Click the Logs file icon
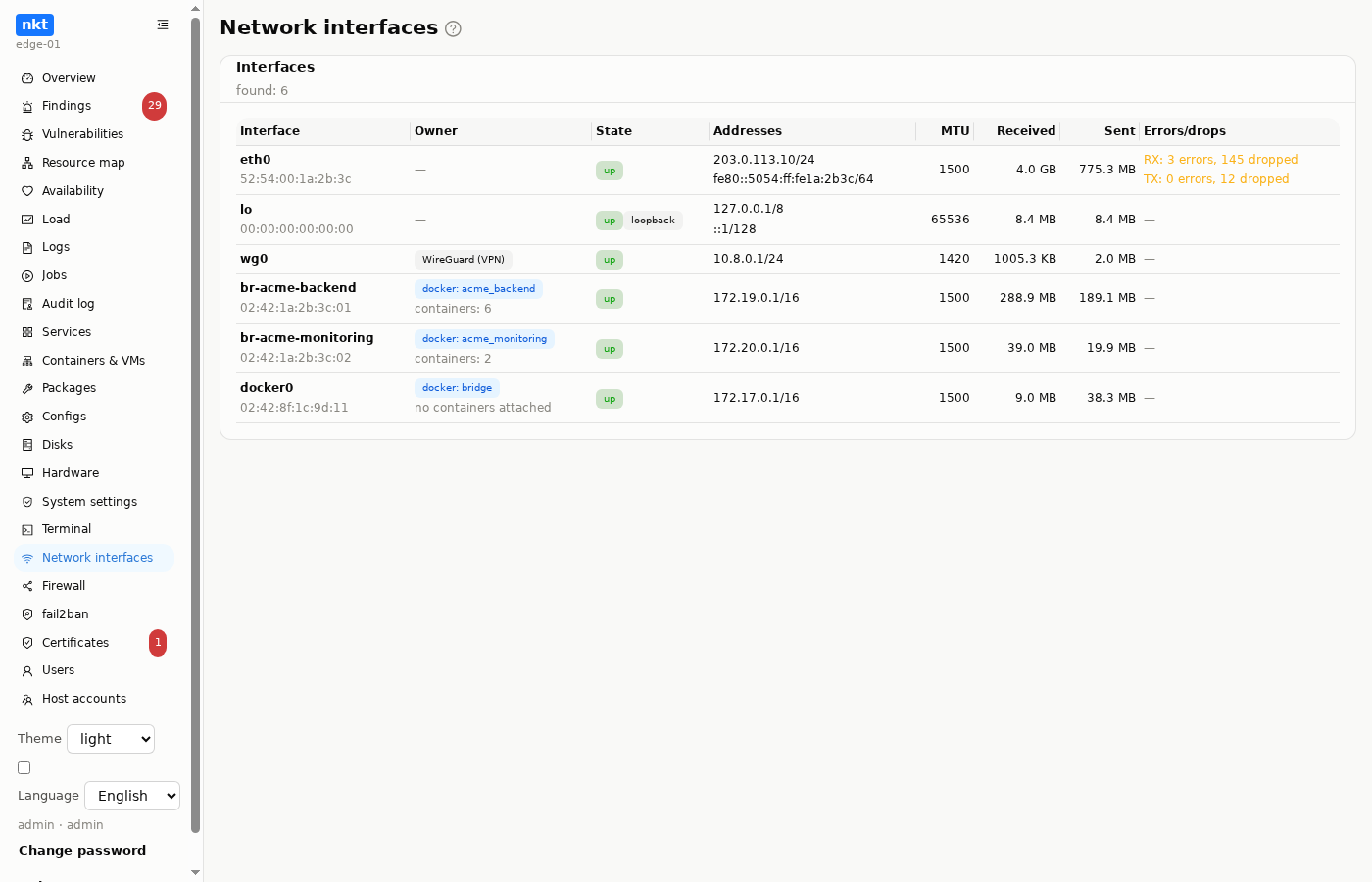 [27, 248]
